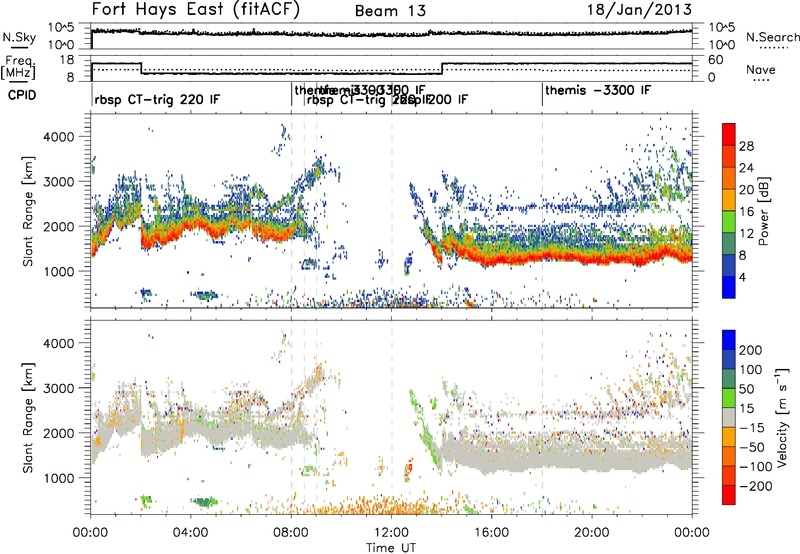Viewport: 800px width, 554px height.
Task: Click the 'Time UT' axis label
Action: tap(391, 547)
